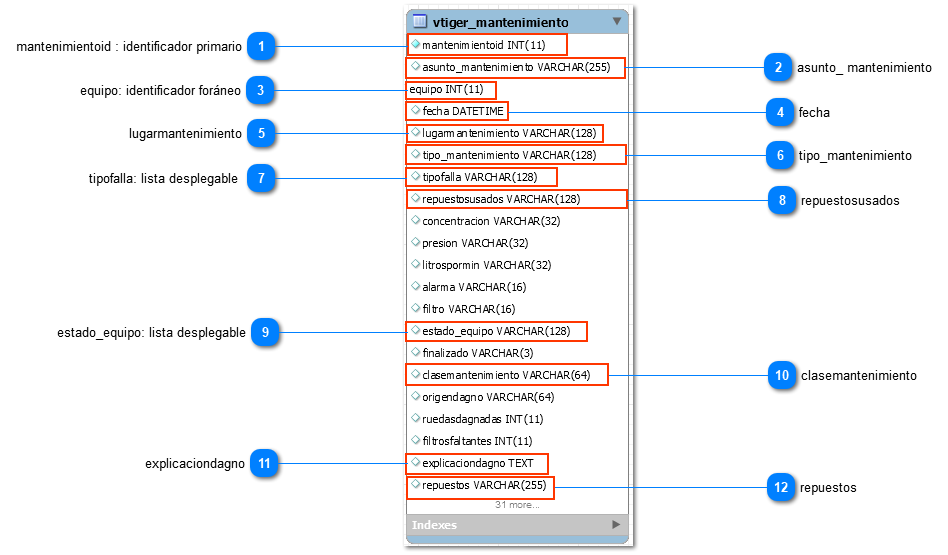Select the column text 'filtro VARCHAR(16)'

coord(469,309)
